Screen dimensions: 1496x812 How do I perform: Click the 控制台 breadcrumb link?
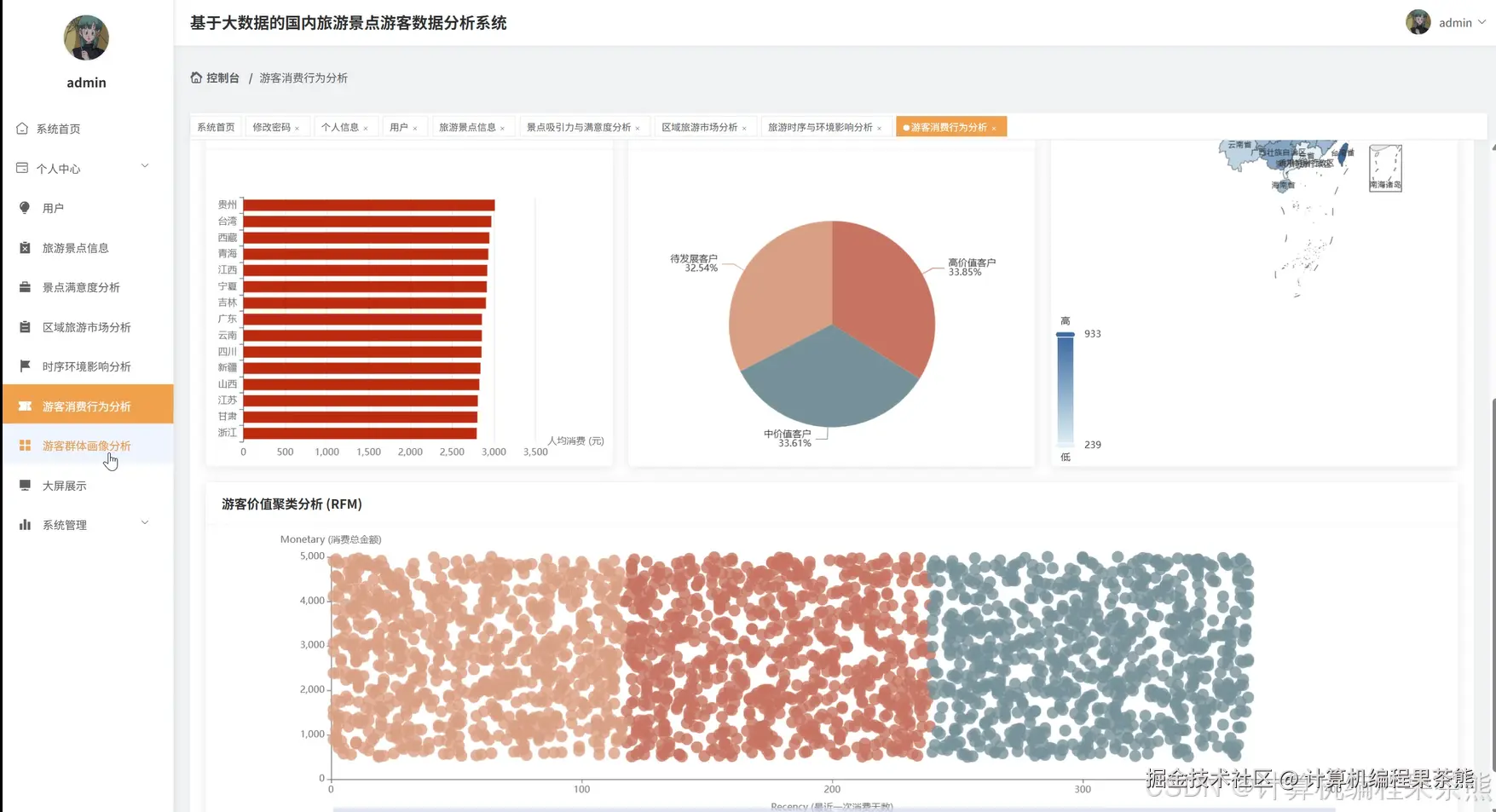click(x=222, y=78)
